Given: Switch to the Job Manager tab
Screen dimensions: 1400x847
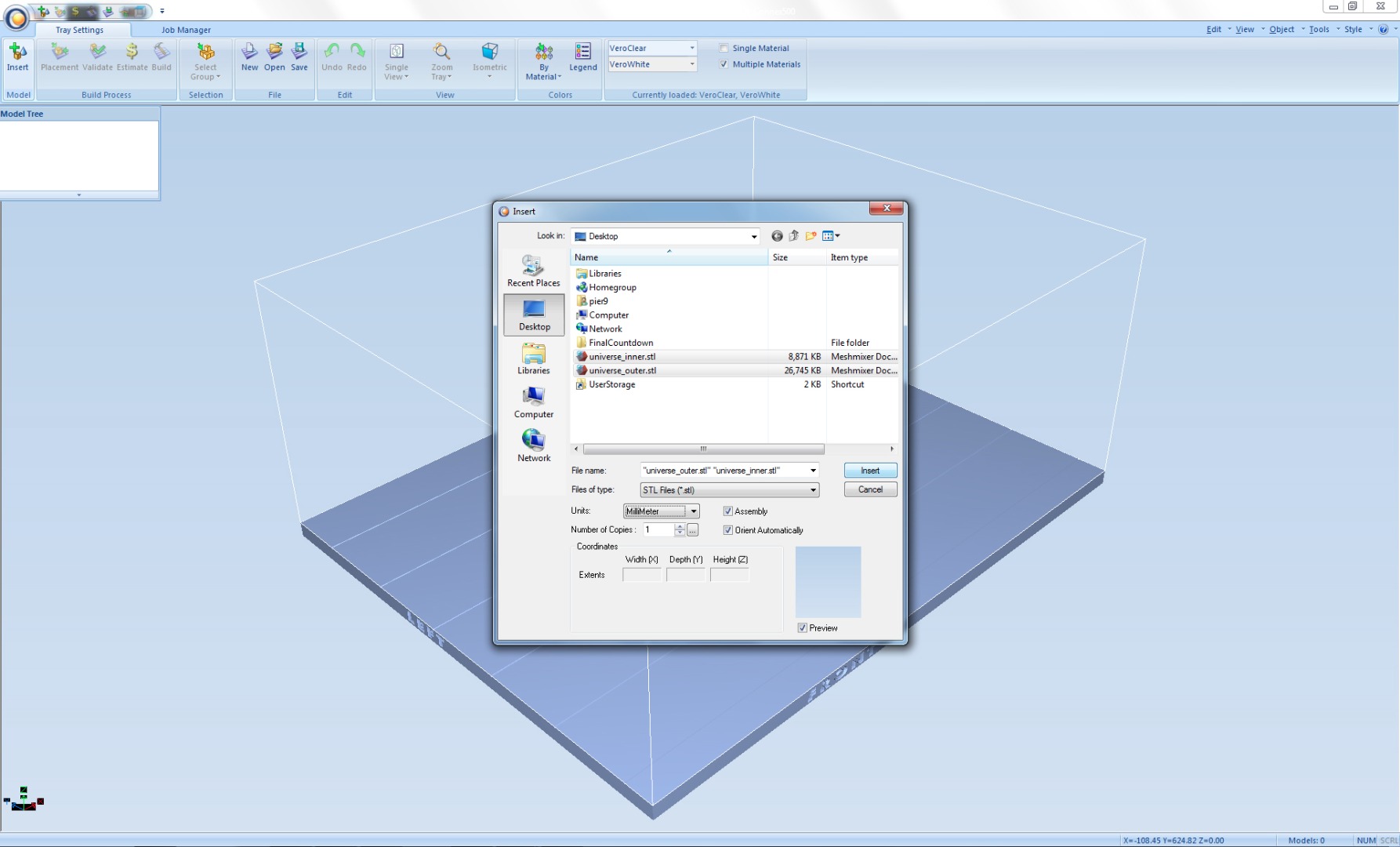Looking at the screenshot, I should [x=186, y=30].
